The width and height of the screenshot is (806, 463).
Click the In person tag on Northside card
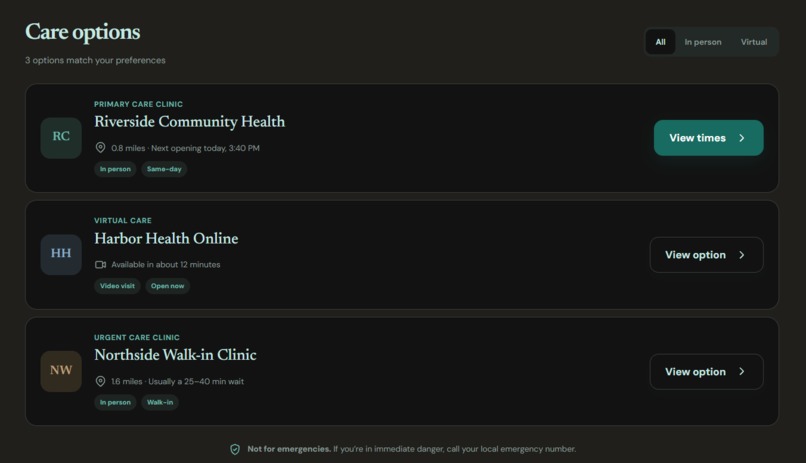click(115, 402)
